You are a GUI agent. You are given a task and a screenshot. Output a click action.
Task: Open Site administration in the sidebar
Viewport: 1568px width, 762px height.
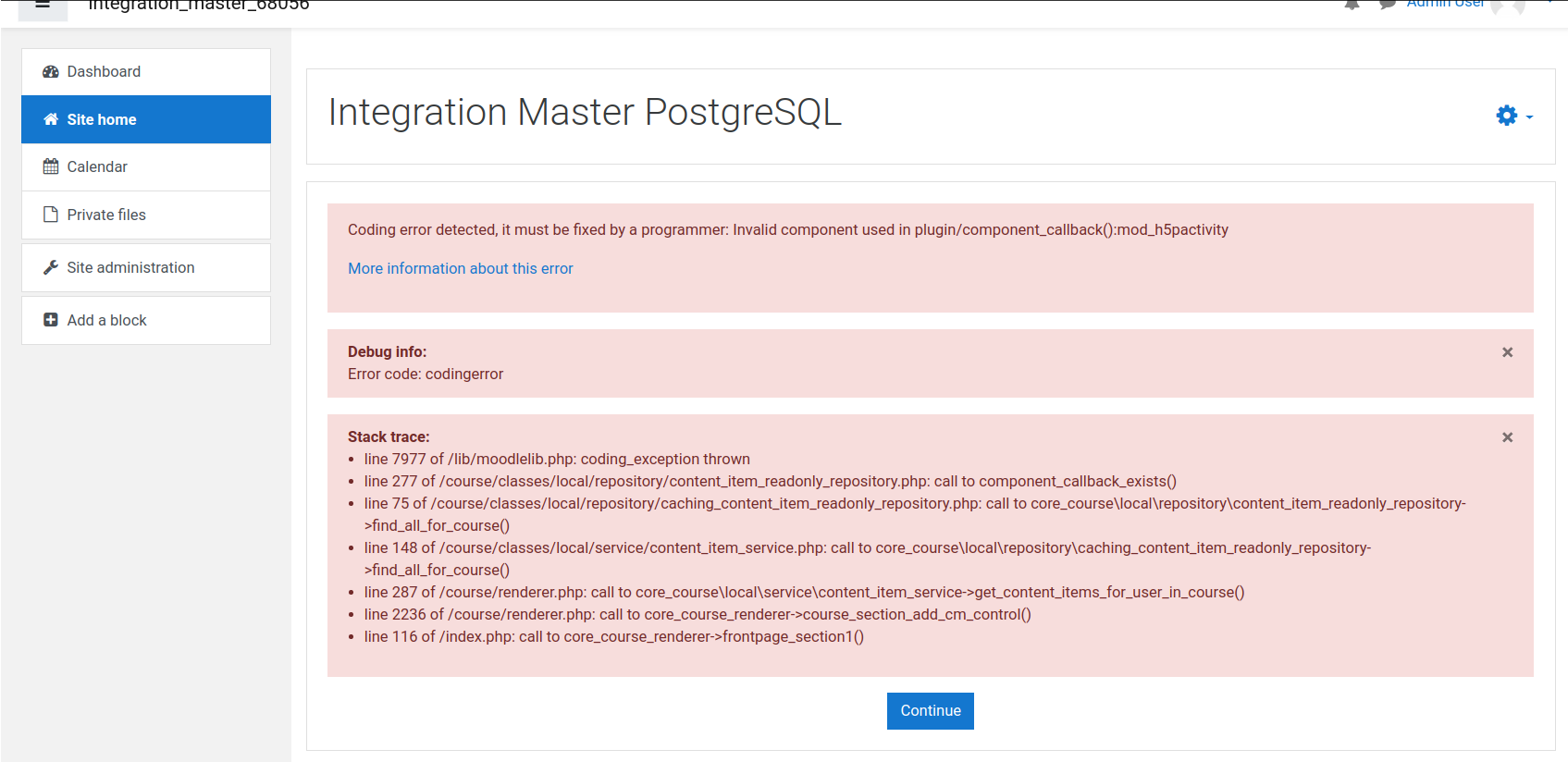click(x=146, y=267)
